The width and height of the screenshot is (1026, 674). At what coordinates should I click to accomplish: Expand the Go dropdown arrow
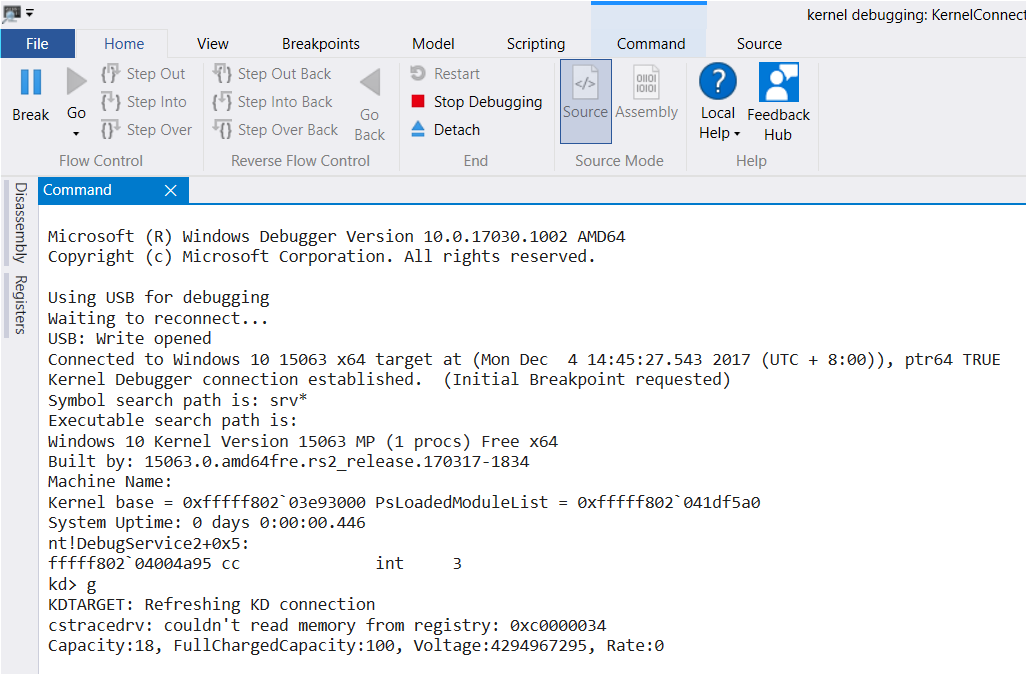[x=76, y=133]
